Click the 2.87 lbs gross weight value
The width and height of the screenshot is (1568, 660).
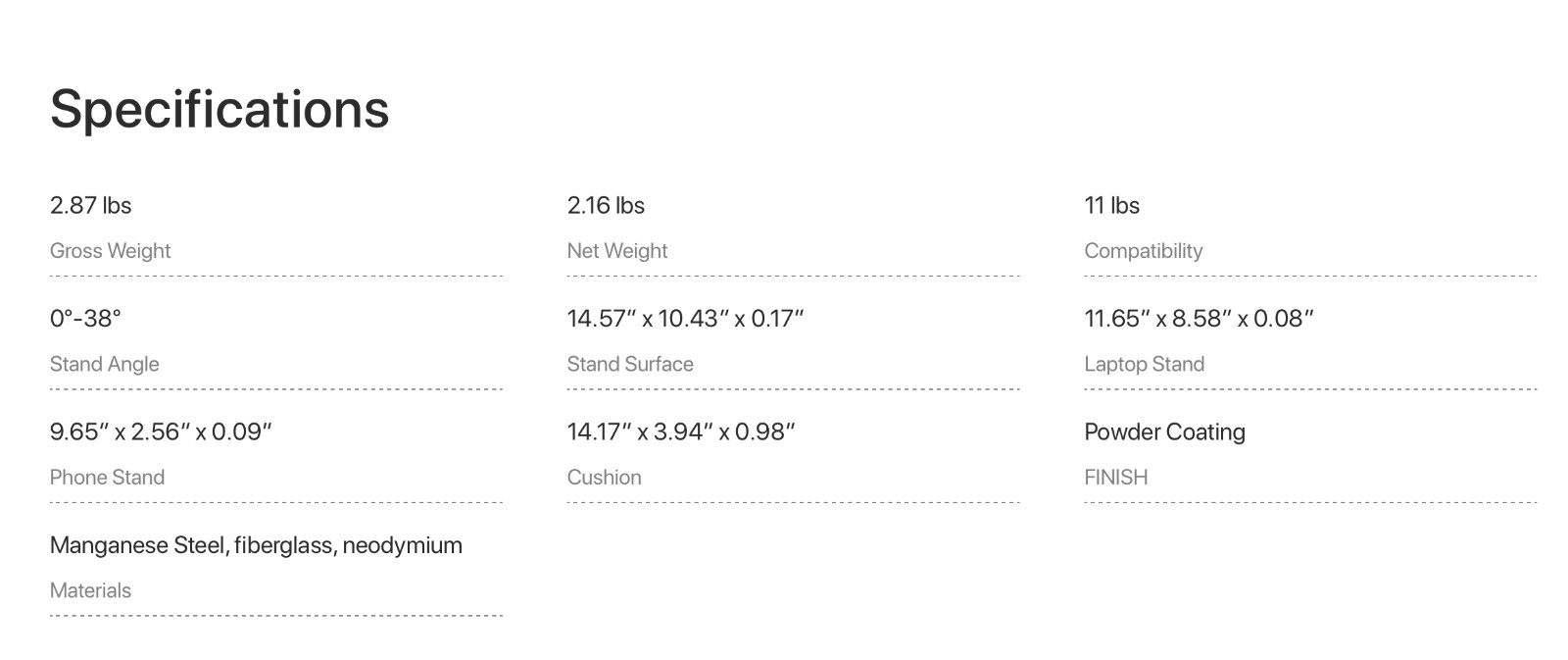[90, 206]
